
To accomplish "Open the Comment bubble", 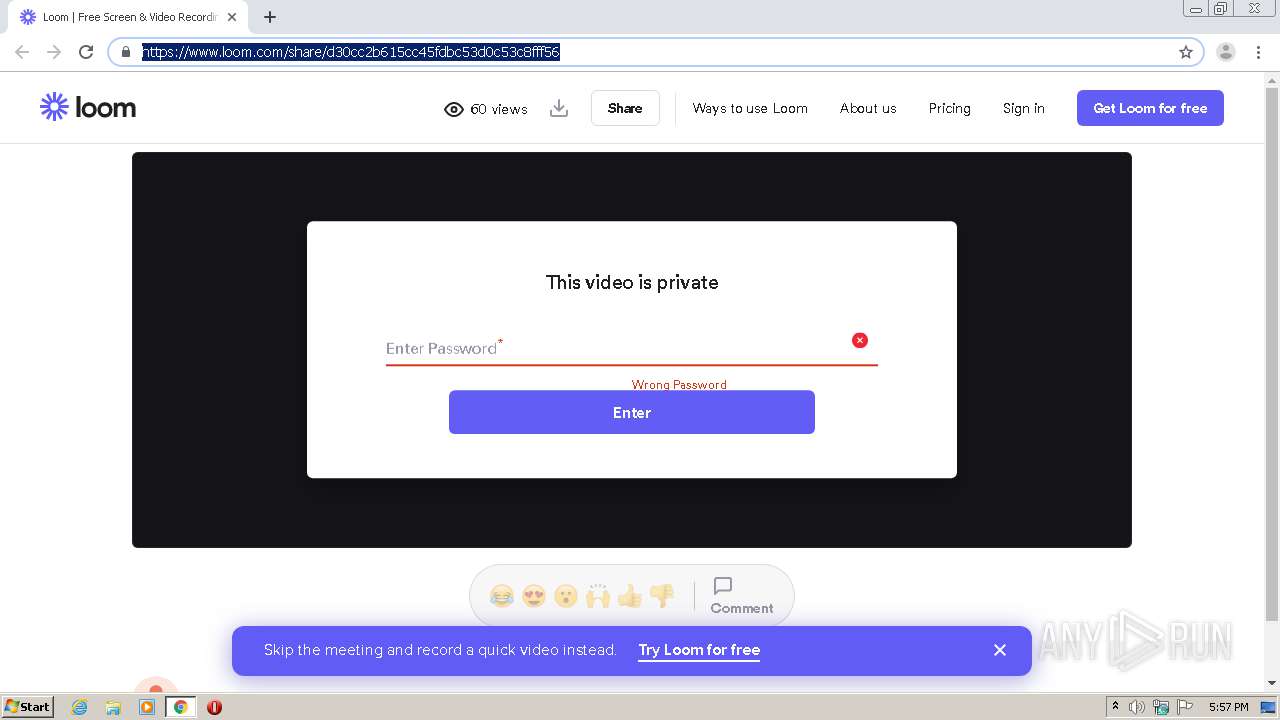I will point(741,596).
